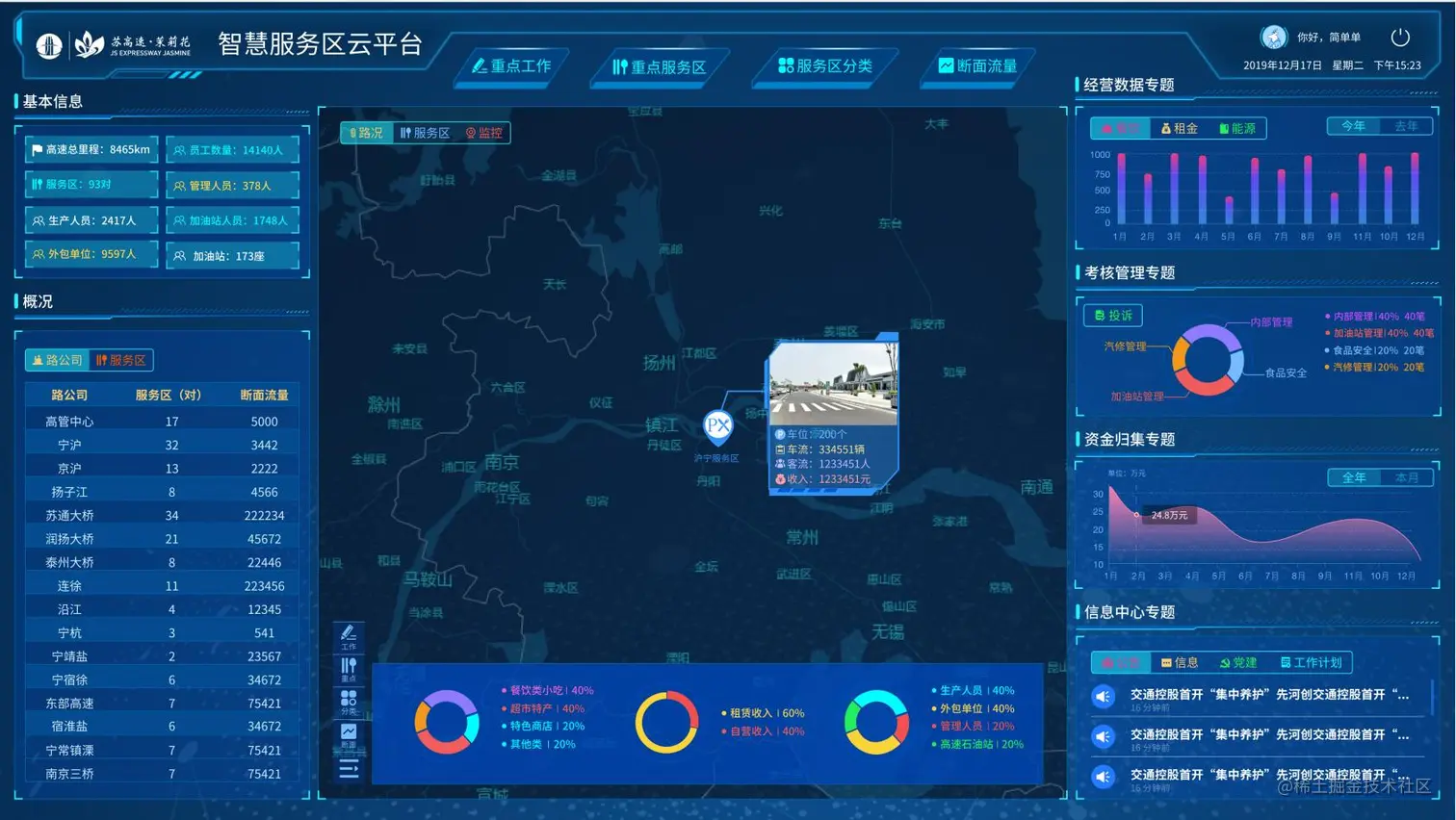Image resolution: width=1456 pixels, height=820 pixels.
Task: Click the 生产人员 40% legend item on map
Action: 973,690
